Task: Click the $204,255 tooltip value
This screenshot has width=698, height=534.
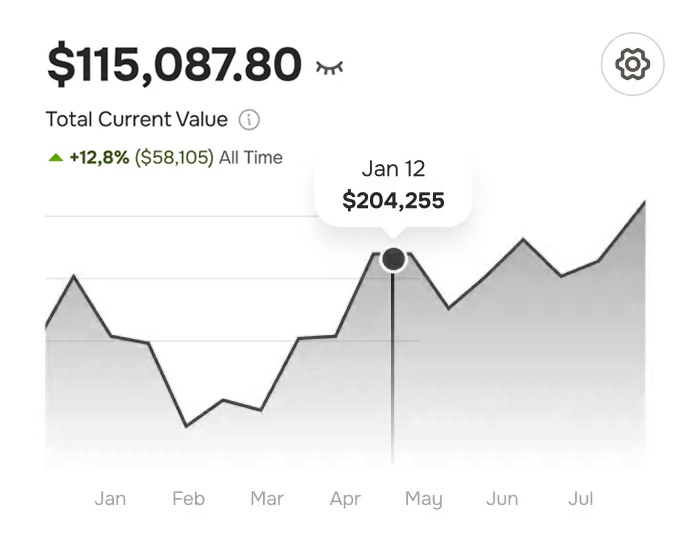Action: [393, 200]
